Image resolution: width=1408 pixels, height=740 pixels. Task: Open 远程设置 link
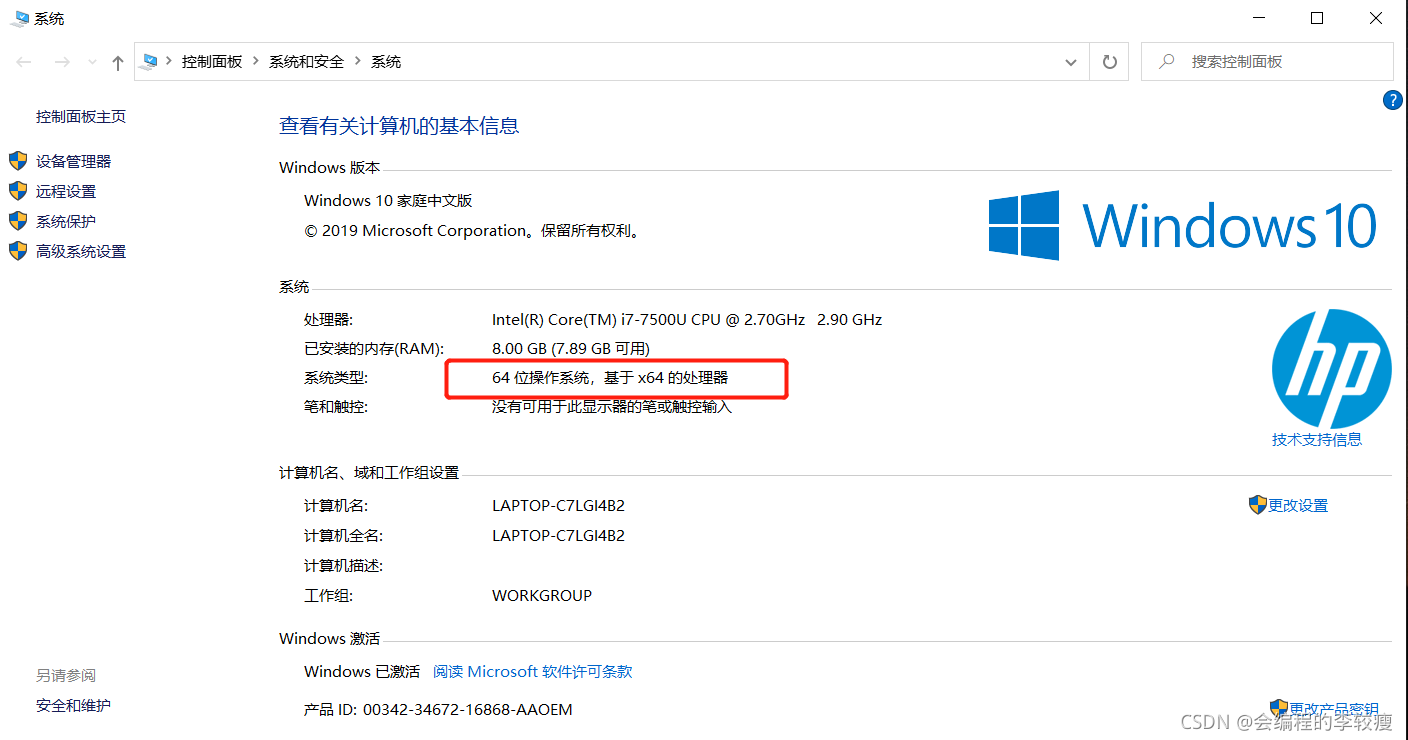(x=66, y=191)
